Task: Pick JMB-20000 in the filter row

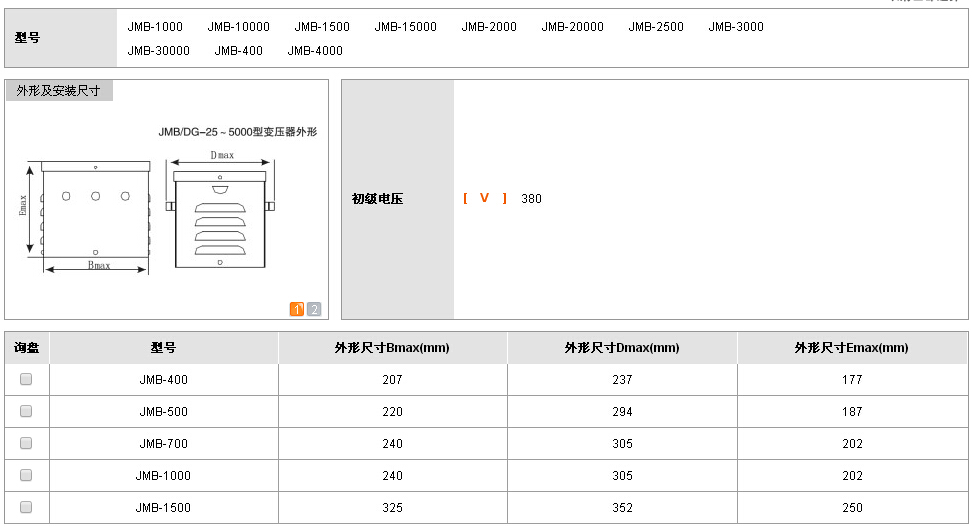Action: pyautogui.click(x=573, y=27)
